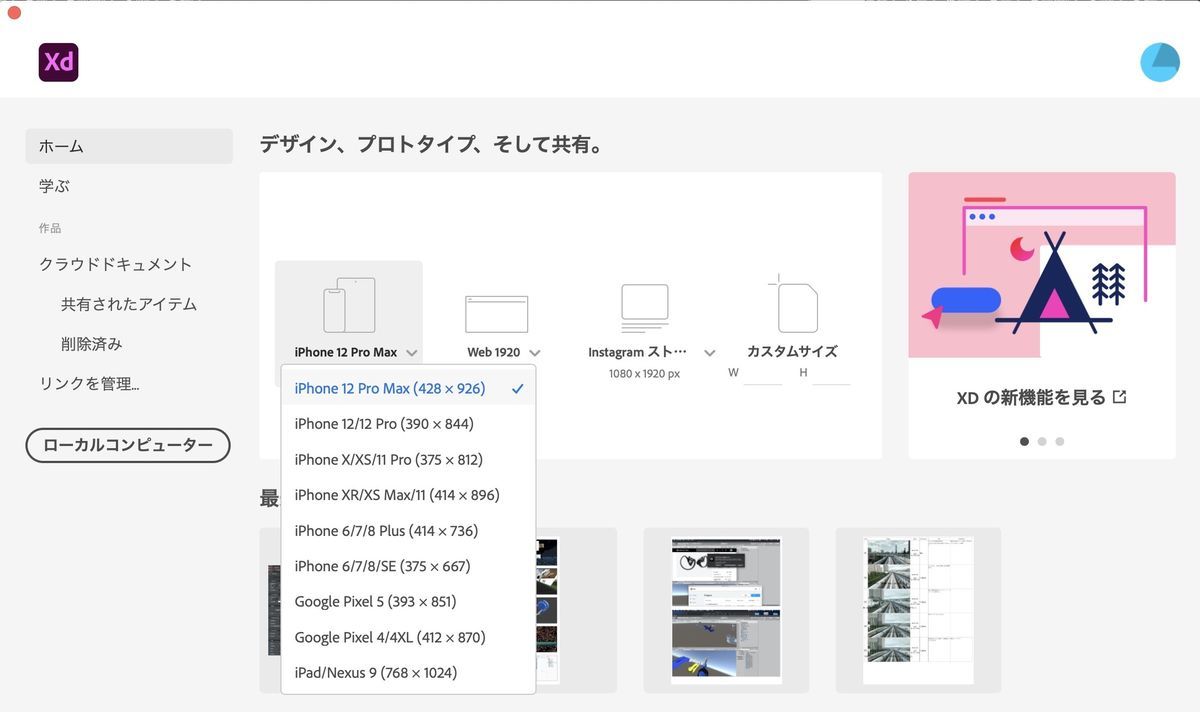Image resolution: width=1200 pixels, height=712 pixels.
Task: Choose iPhone 12/12 Pro (390 × 844)
Action: (x=408, y=424)
